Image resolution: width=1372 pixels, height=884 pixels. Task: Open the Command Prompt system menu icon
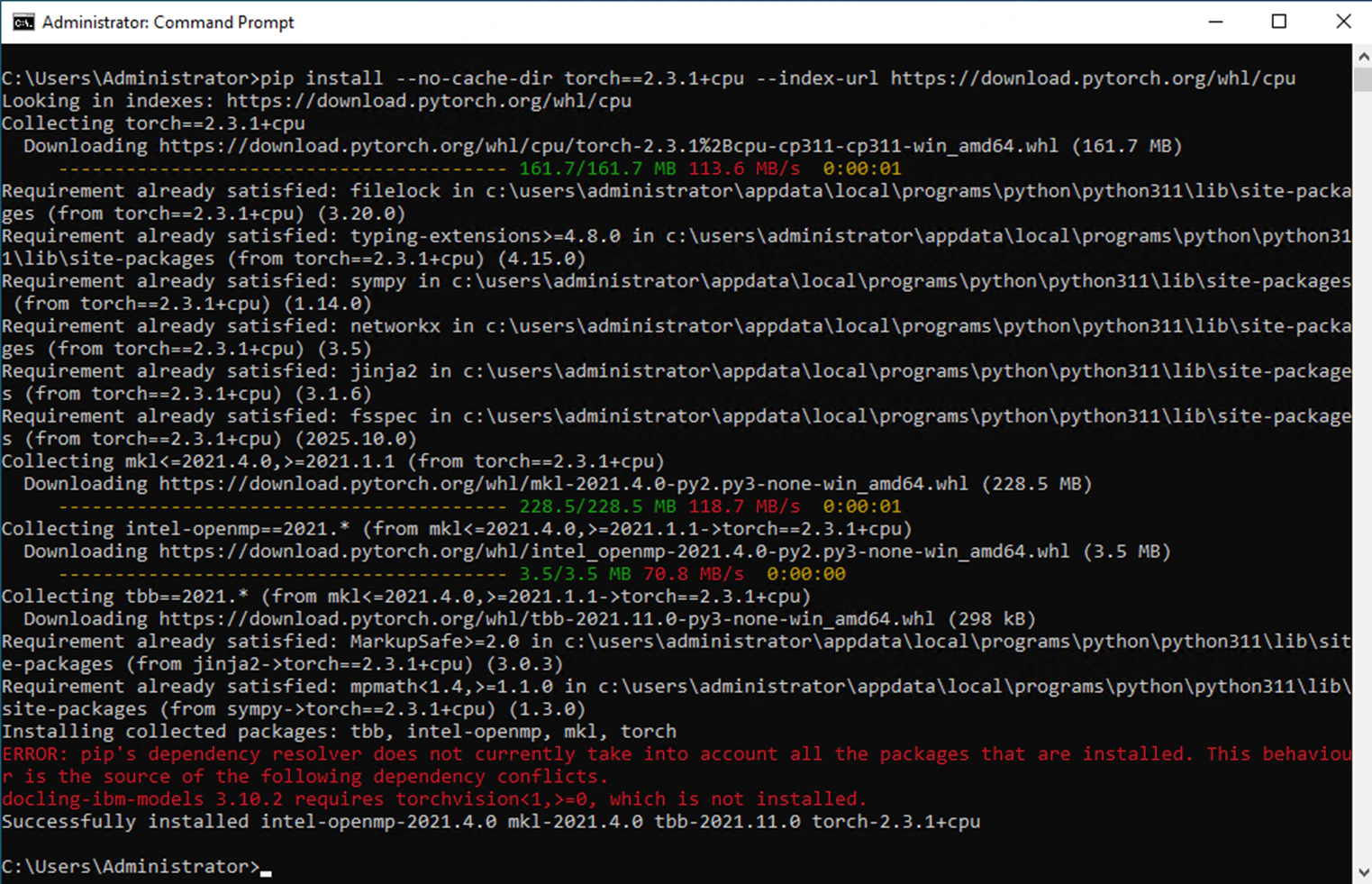pos(23,22)
